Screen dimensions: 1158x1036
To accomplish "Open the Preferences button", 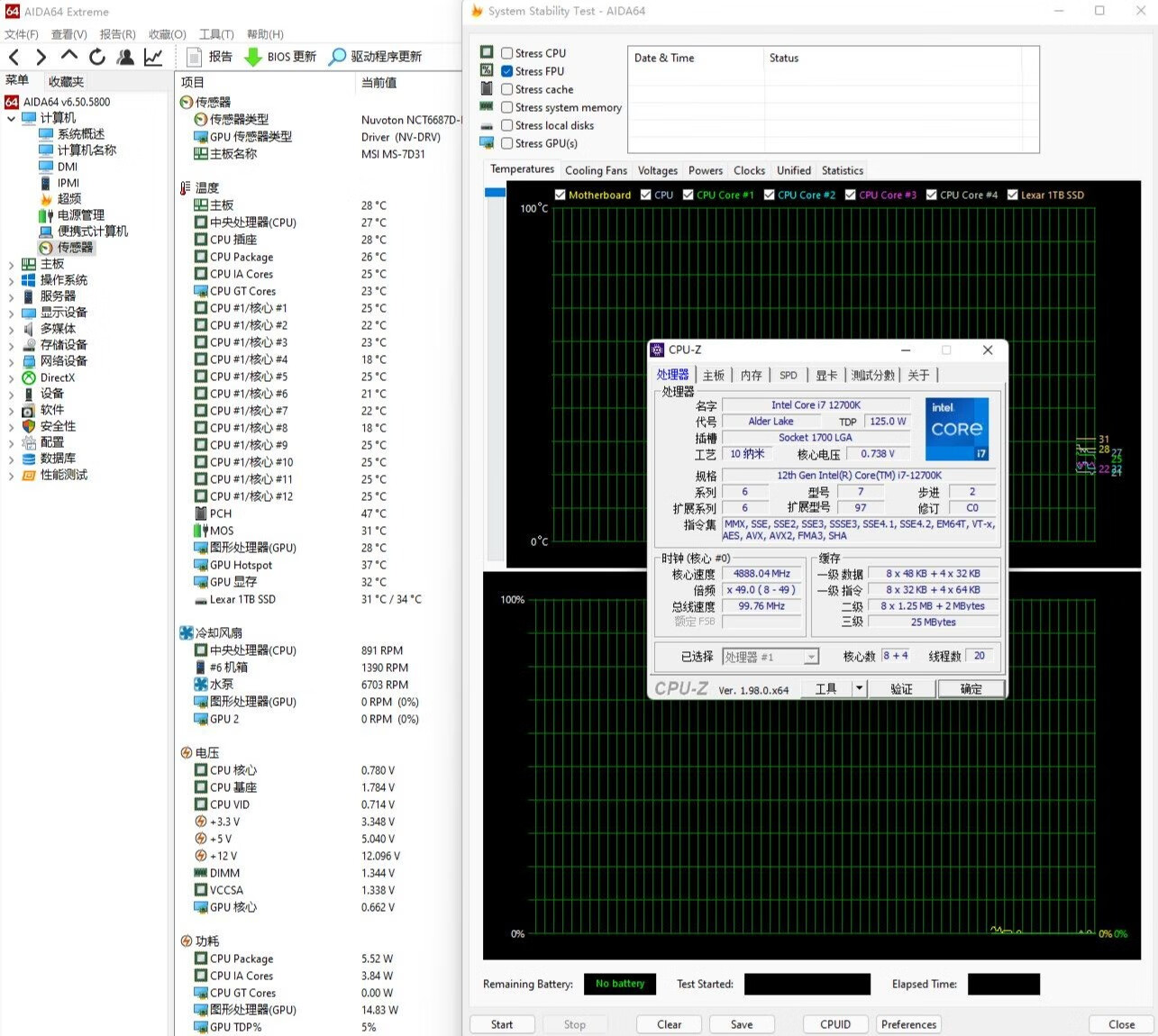I will tap(908, 1024).
